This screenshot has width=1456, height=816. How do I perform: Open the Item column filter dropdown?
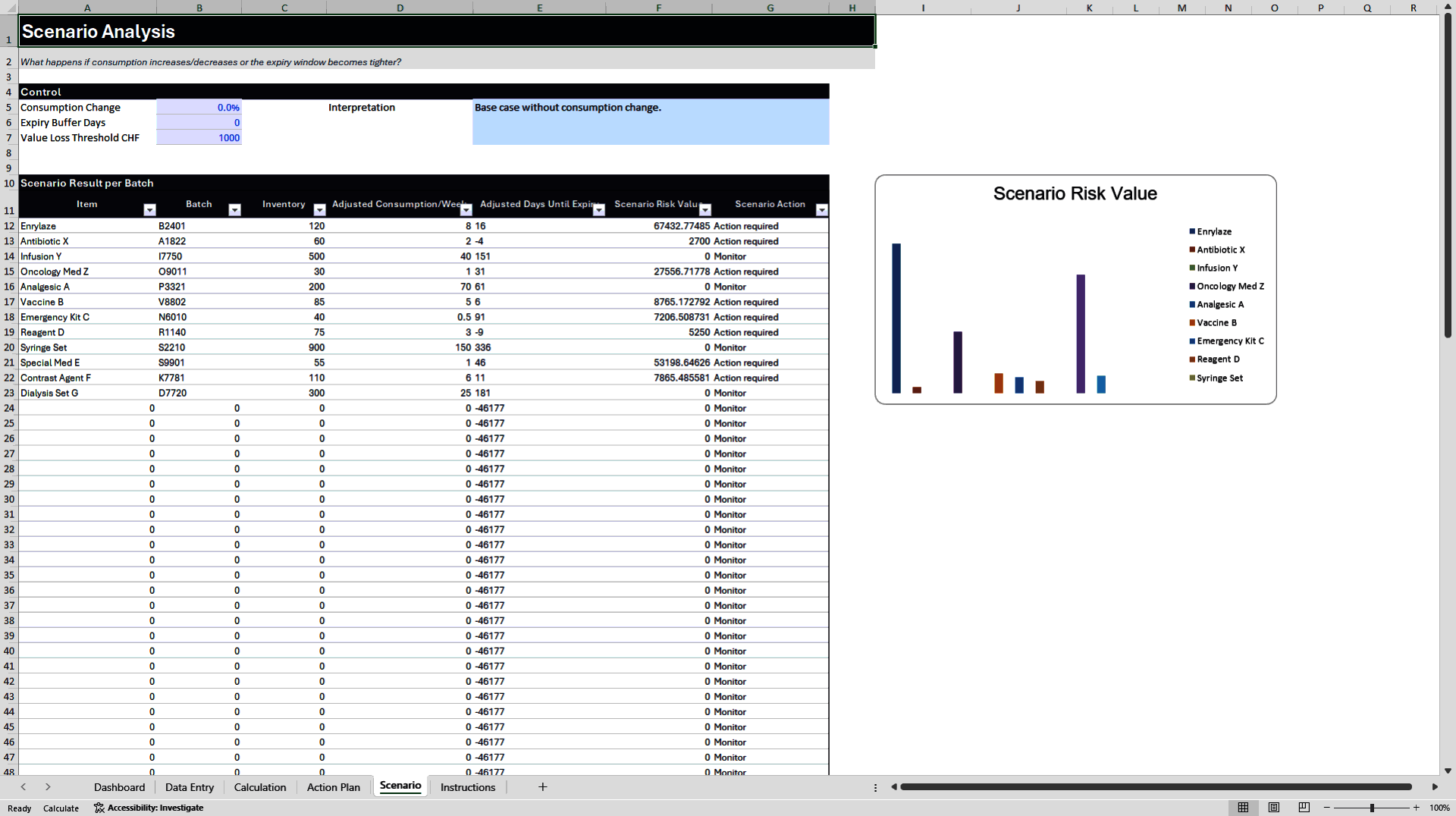click(149, 210)
